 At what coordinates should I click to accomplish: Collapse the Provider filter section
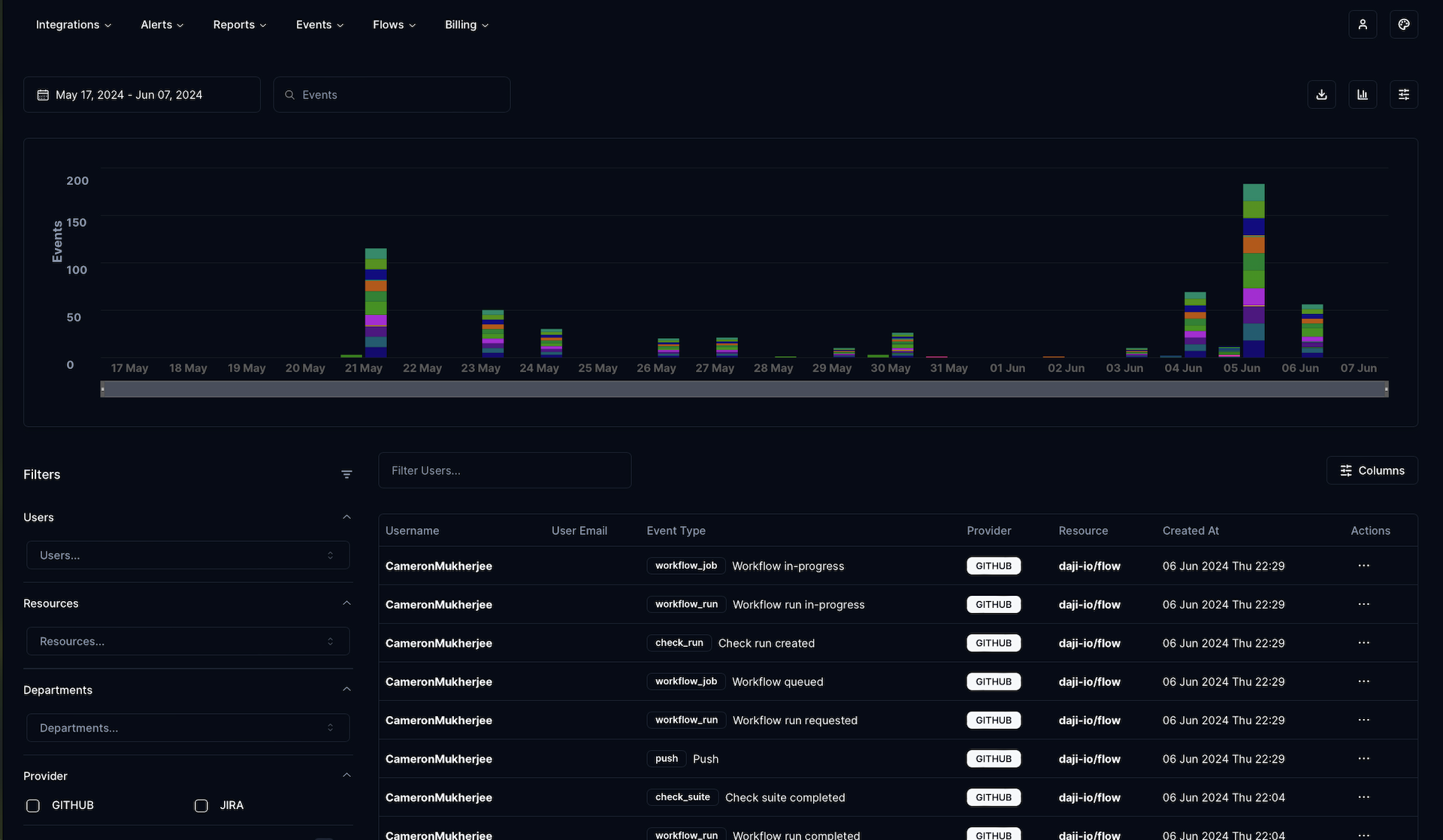point(346,775)
